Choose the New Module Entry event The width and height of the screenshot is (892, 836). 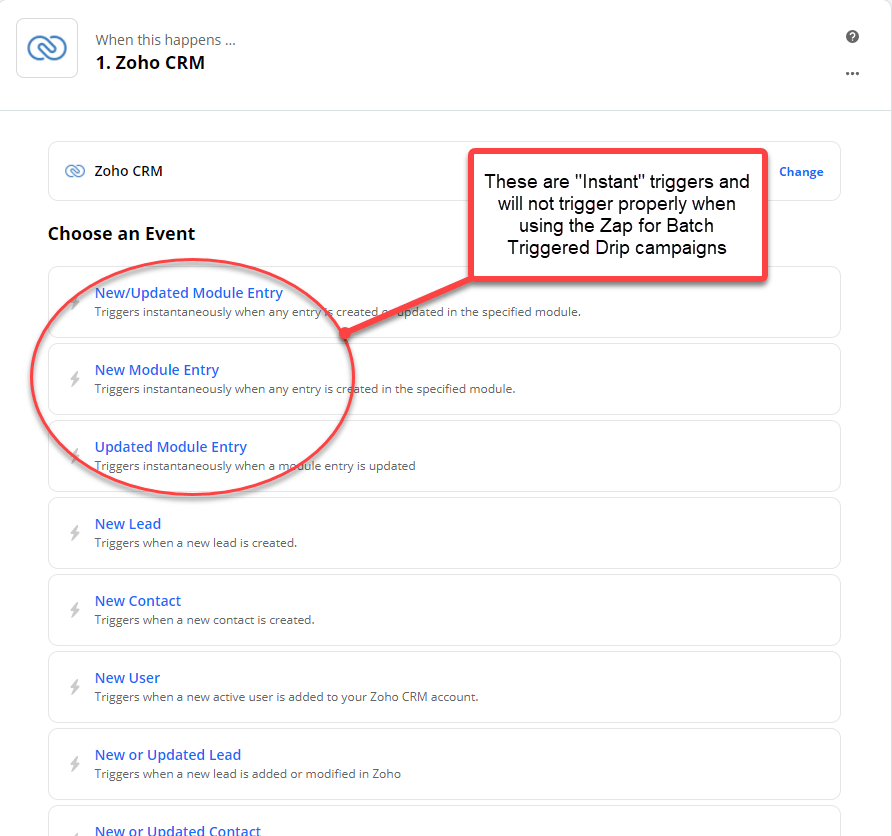[444, 379]
